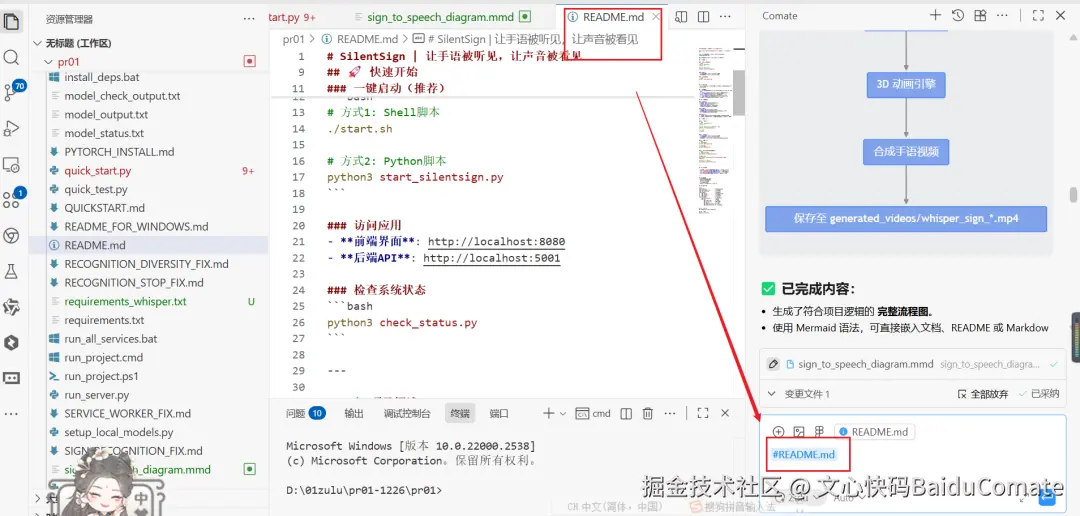The height and width of the screenshot is (516, 1080).
Task: Click the 合成手语视频 flowchart node
Action: pos(906,152)
